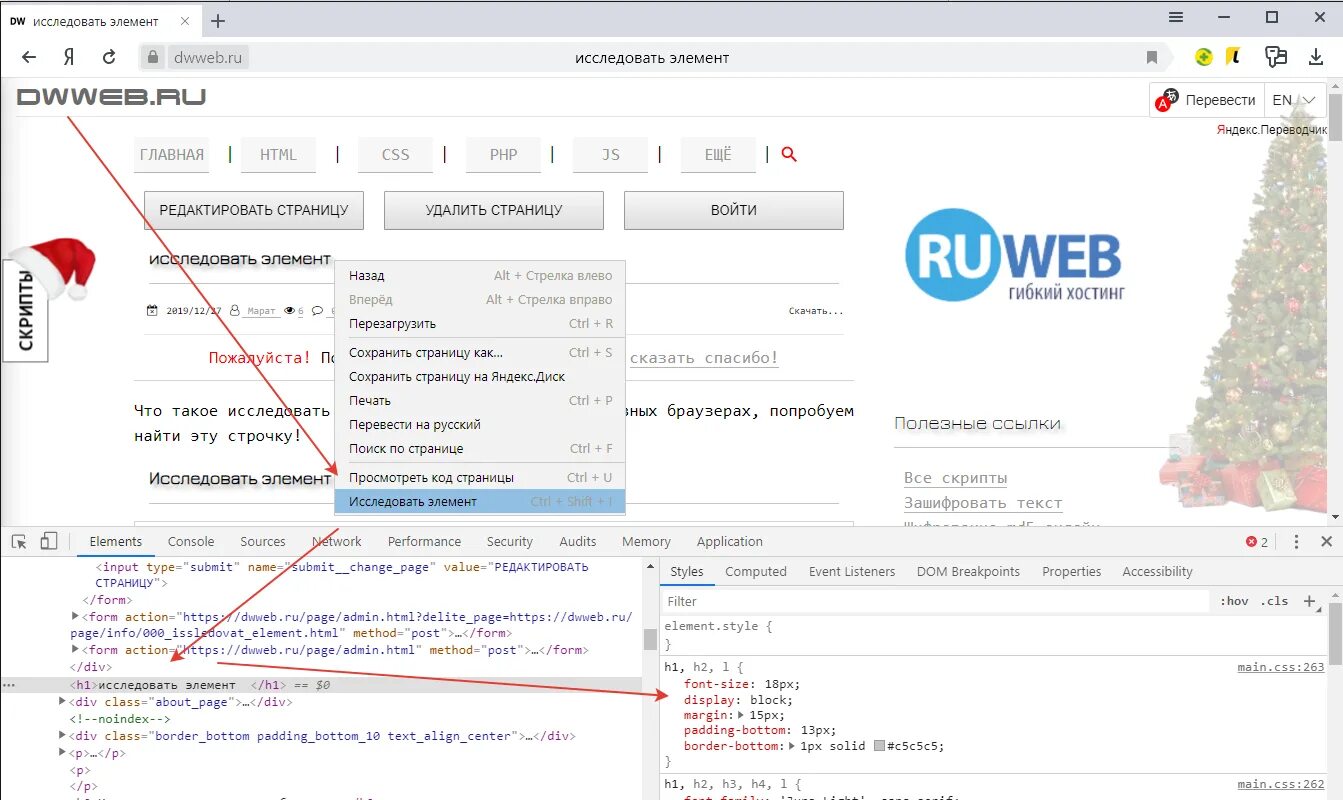
Task: Choose 'Исследовать элемент' in context menu
Action: pos(480,501)
